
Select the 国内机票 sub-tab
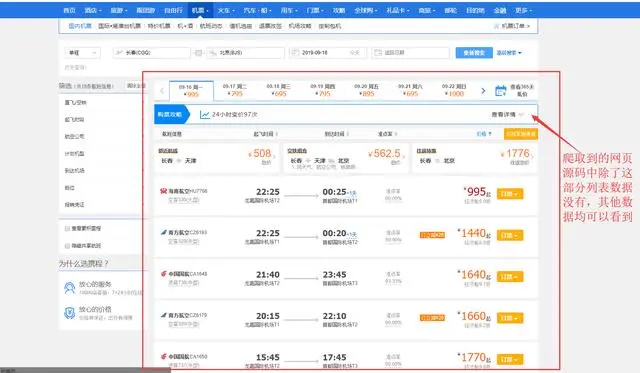[x=80, y=26]
